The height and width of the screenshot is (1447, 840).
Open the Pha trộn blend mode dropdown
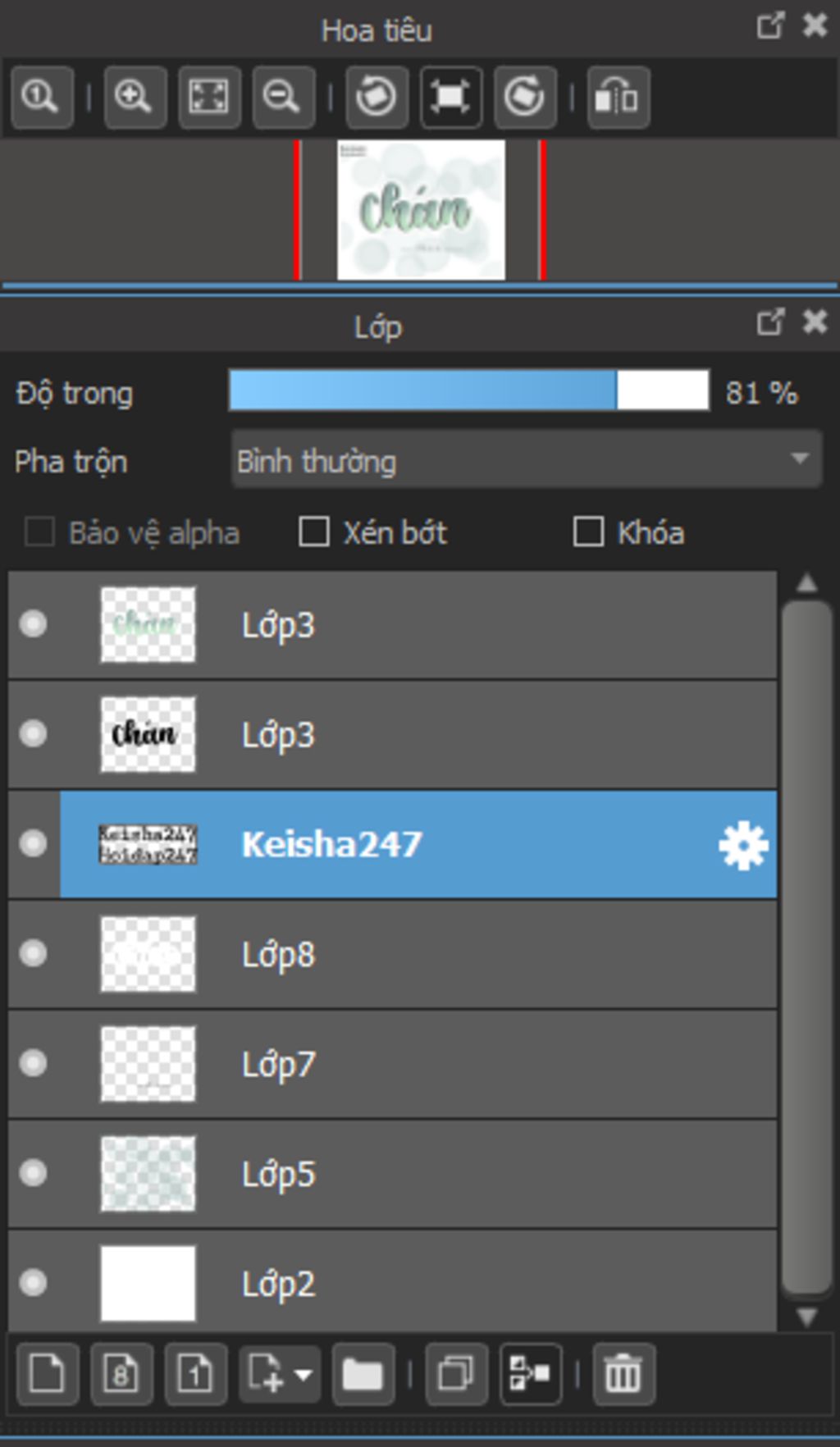coord(527,459)
